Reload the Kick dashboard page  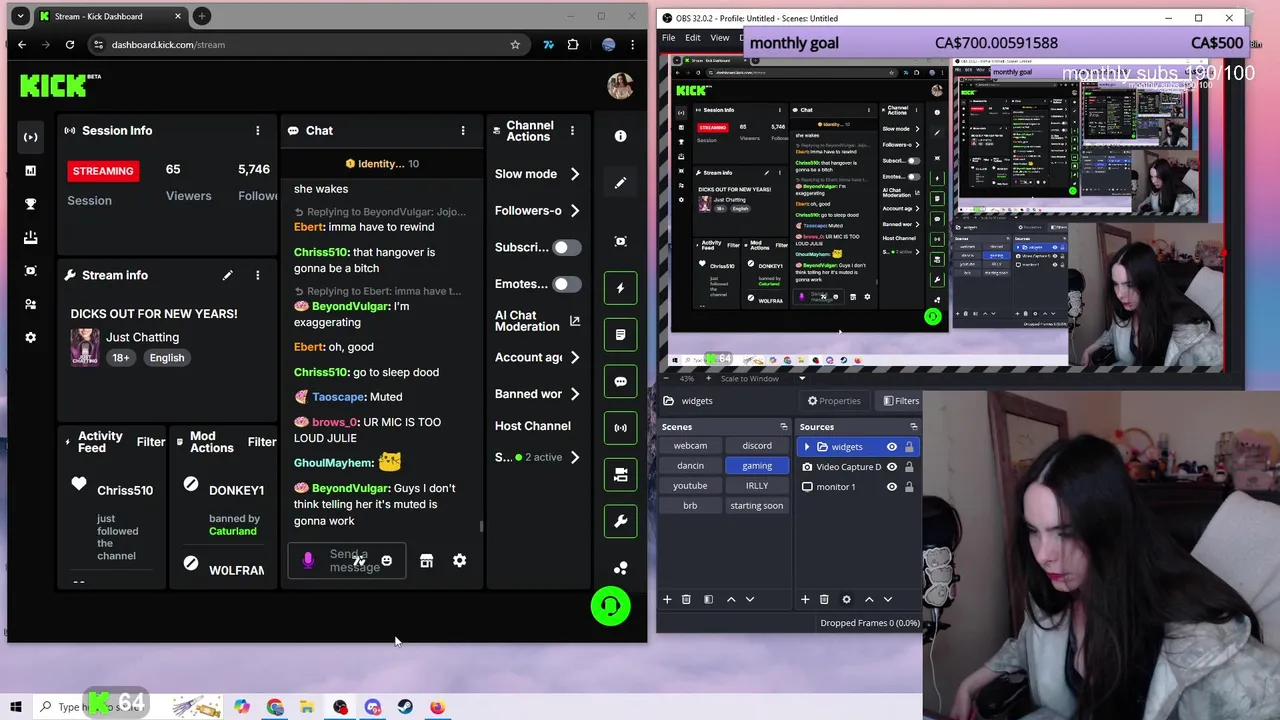click(x=69, y=45)
